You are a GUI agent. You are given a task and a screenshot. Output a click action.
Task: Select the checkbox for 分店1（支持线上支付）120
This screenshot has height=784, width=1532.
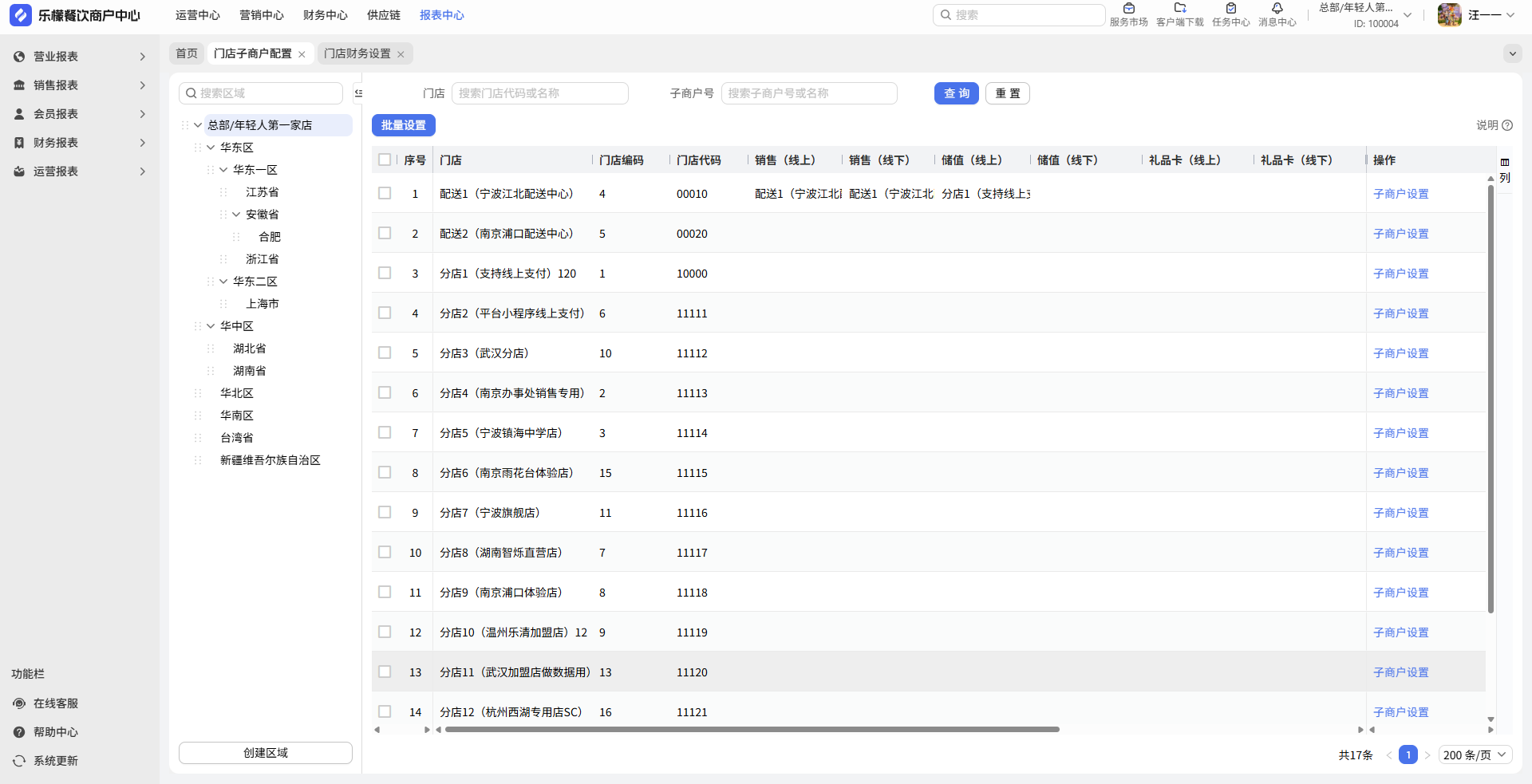pyautogui.click(x=385, y=273)
